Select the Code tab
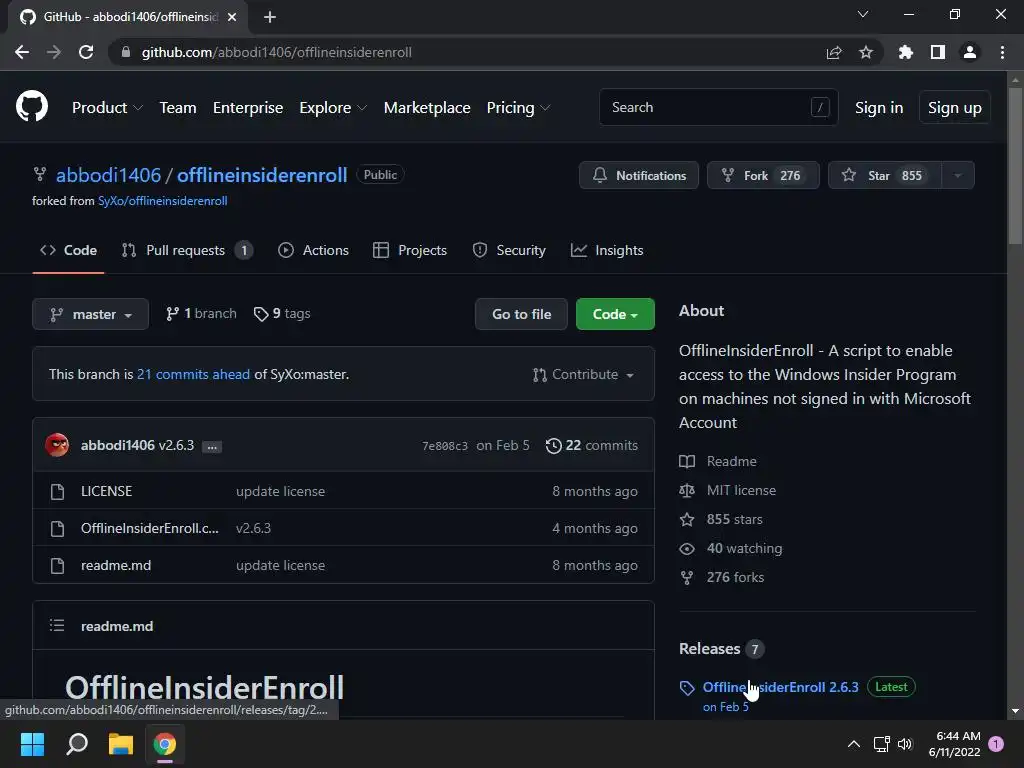The height and width of the screenshot is (768, 1024). 69,250
